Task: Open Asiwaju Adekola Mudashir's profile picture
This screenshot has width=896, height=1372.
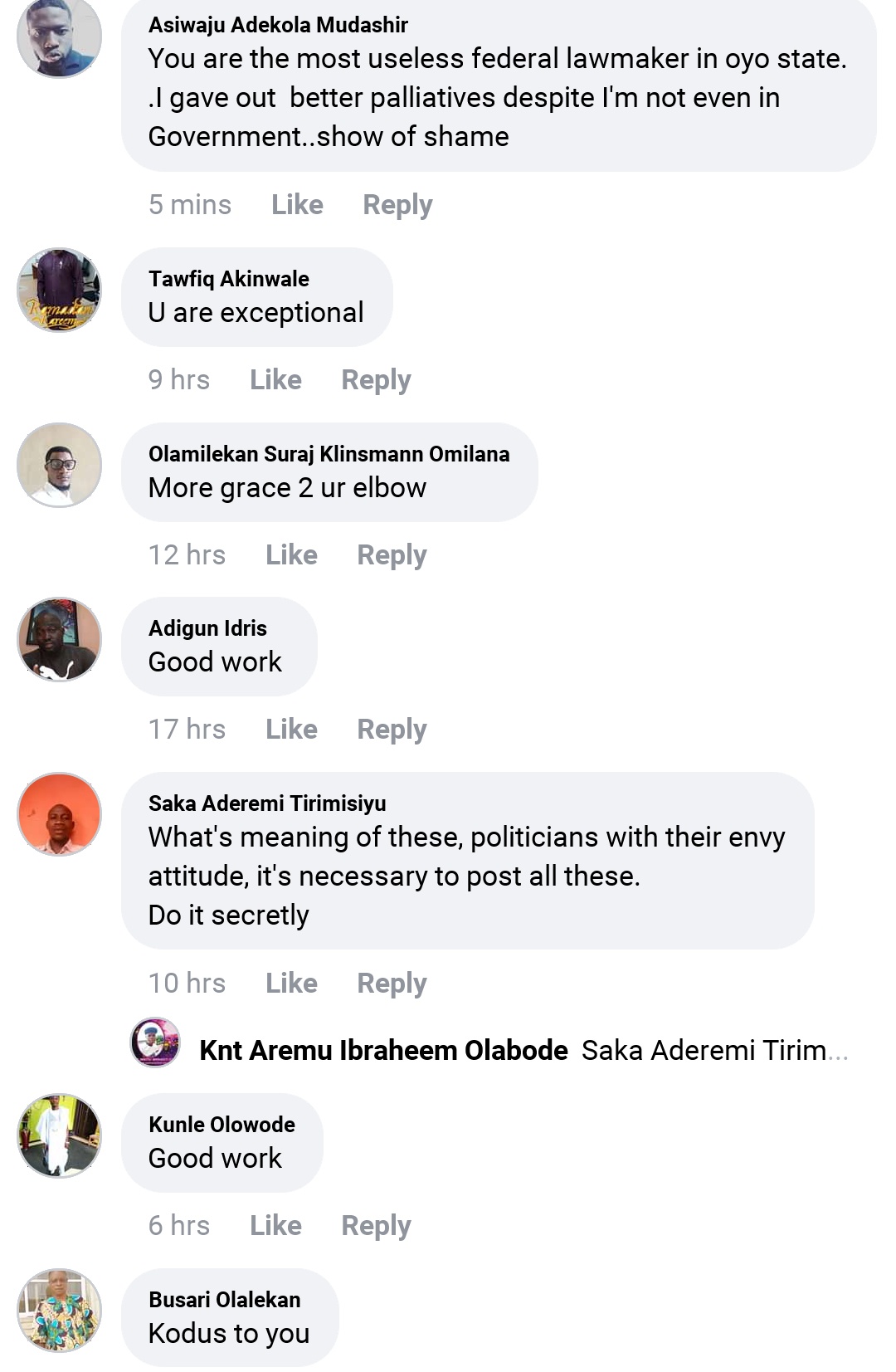Action: pyautogui.click(x=59, y=37)
